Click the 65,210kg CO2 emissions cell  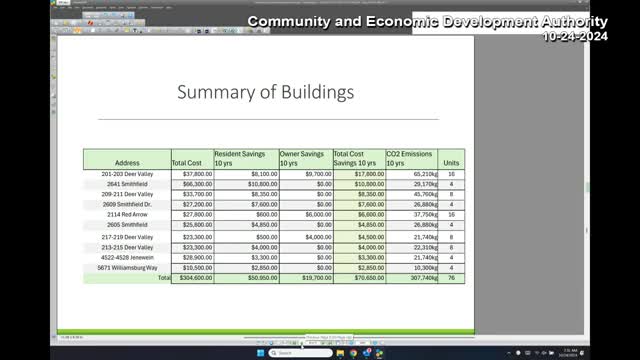point(412,174)
